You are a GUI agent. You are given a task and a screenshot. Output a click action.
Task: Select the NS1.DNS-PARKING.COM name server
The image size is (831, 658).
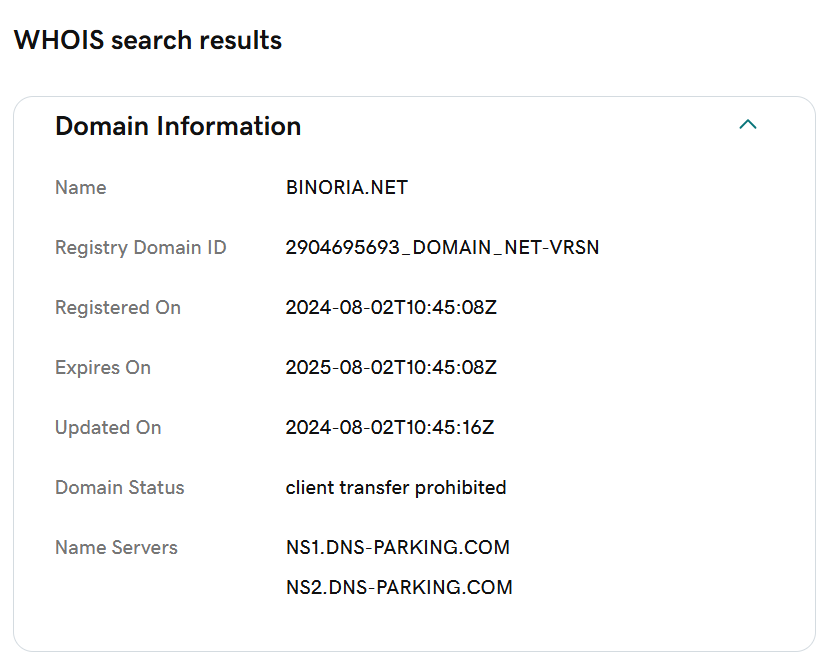click(398, 547)
